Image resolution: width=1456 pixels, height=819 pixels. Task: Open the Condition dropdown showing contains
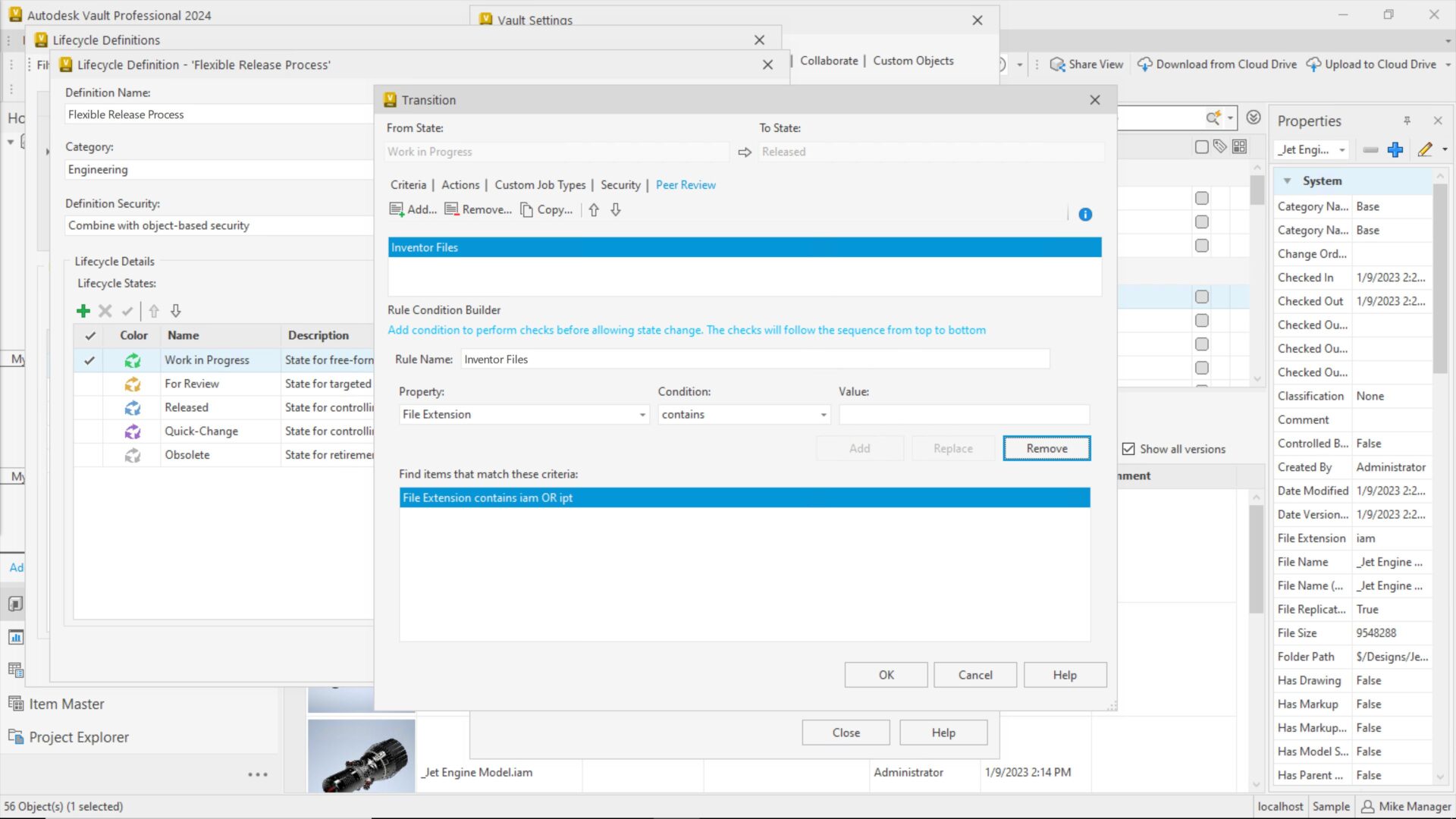[x=823, y=415]
